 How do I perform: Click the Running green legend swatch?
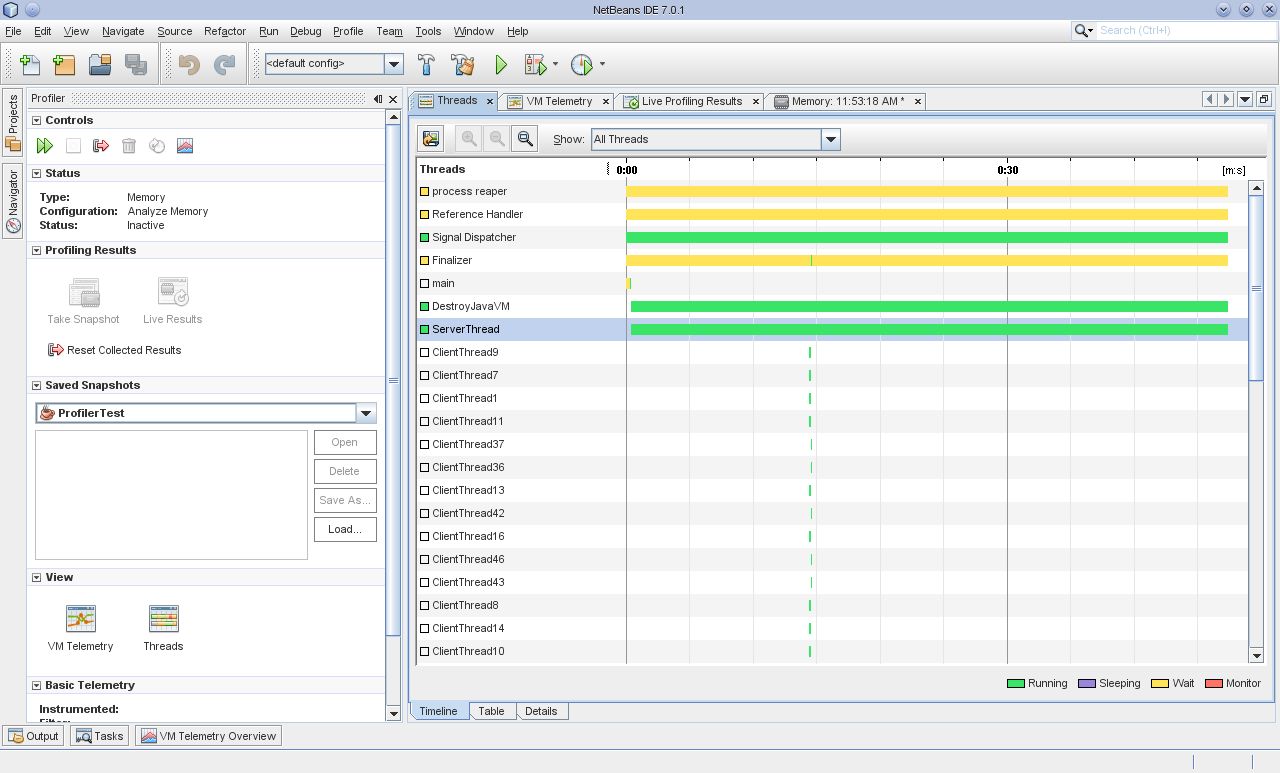1015,683
